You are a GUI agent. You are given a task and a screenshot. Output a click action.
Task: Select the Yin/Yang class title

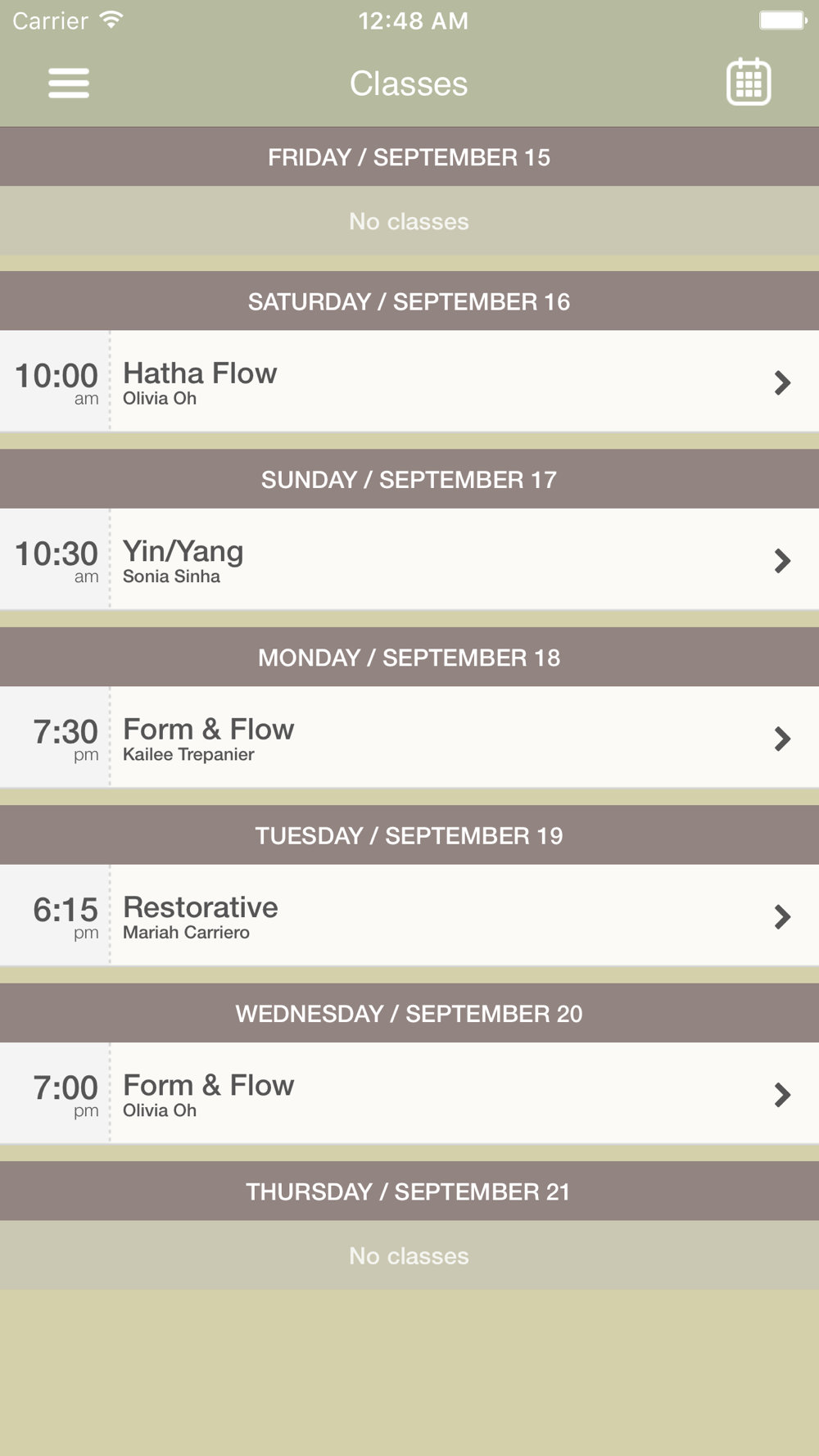point(183,552)
